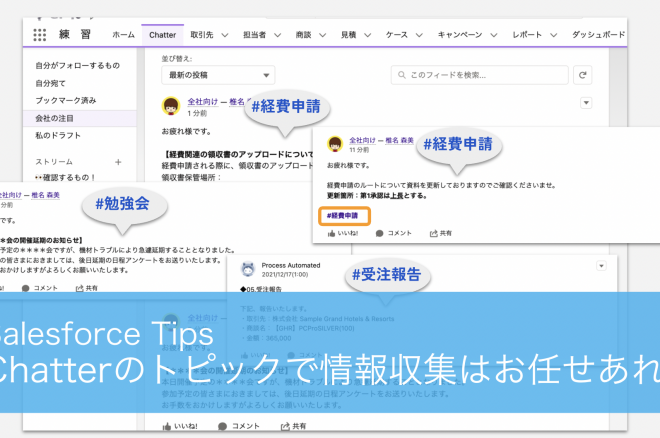Refresh the feed with the reload icon
The height and width of the screenshot is (438, 660).
[x=583, y=75]
